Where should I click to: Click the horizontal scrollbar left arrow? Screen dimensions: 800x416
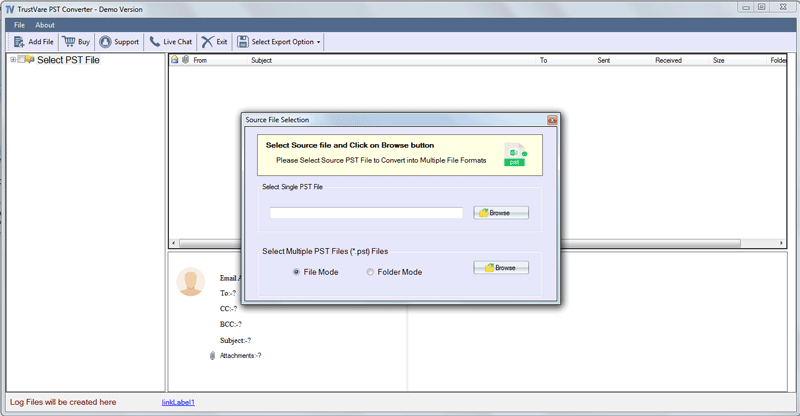coord(173,243)
